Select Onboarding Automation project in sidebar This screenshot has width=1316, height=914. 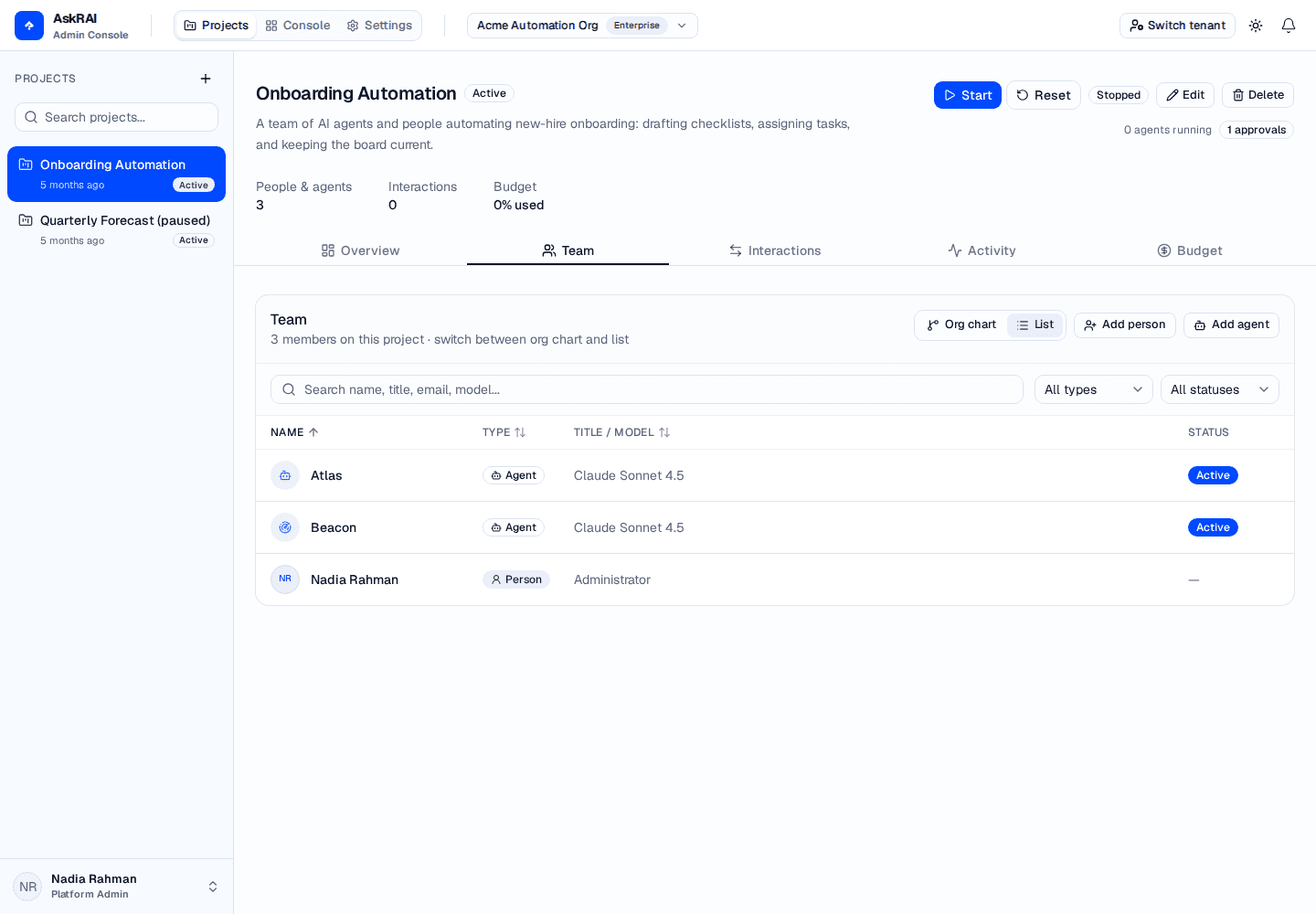click(x=116, y=174)
